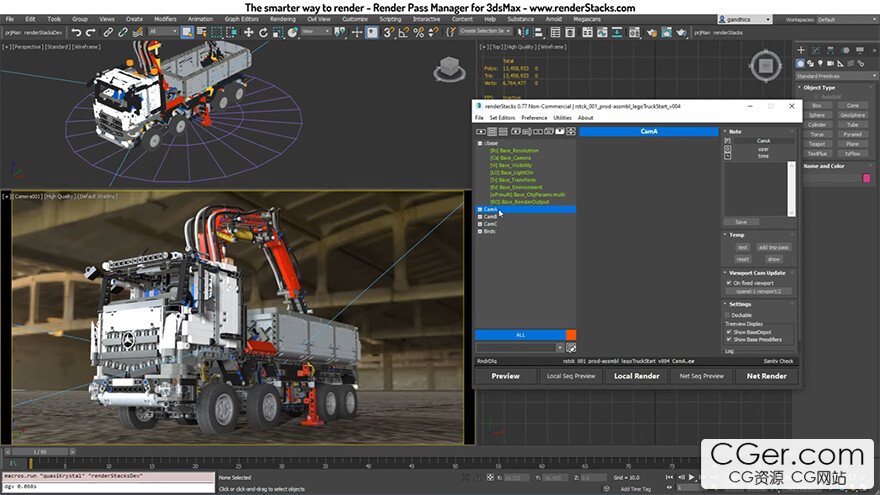
Task: Click the Preview button
Action: click(x=506, y=376)
